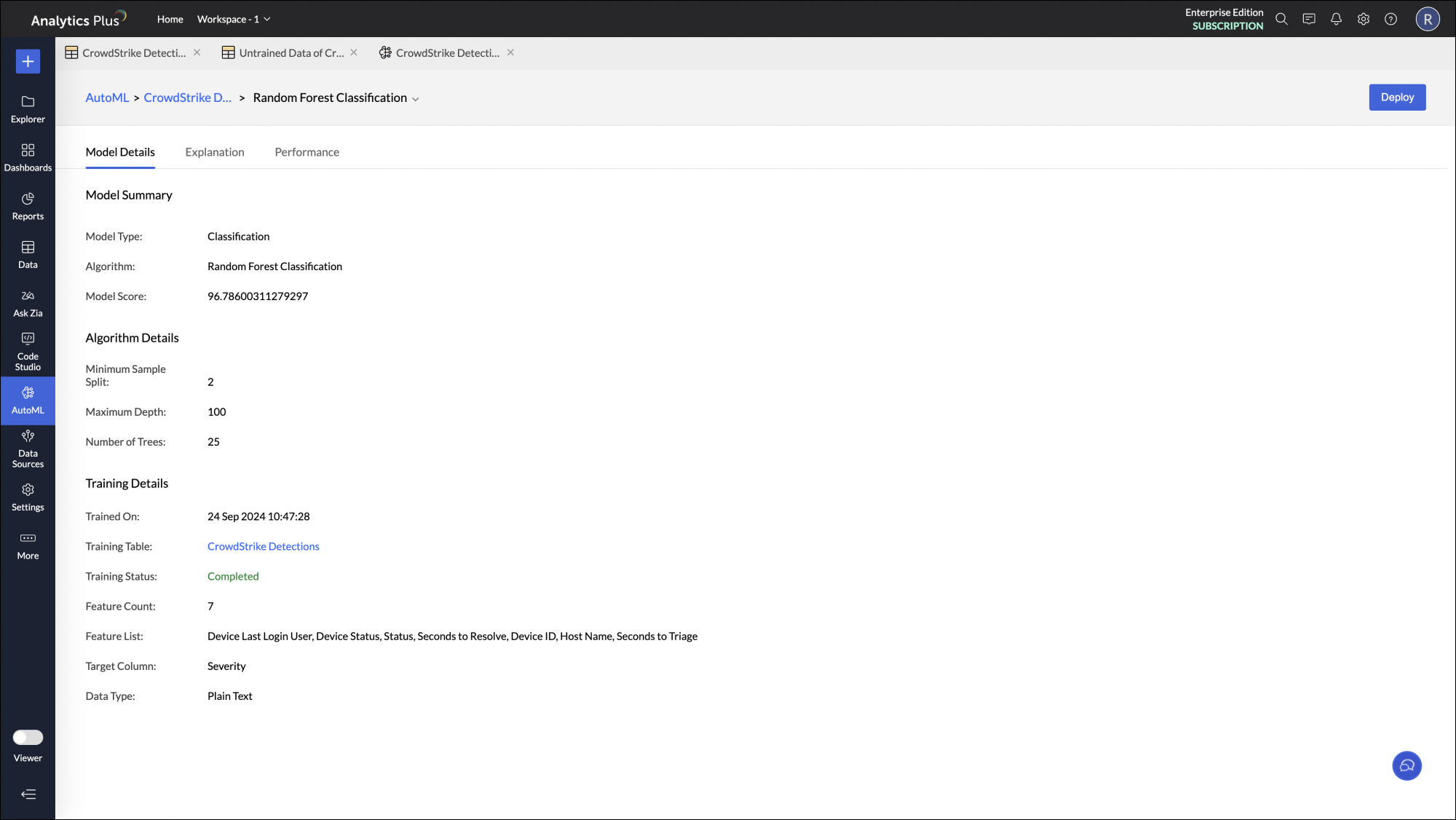Open Ask Zia assistant in sidebar
The image size is (1456, 820).
click(28, 303)
